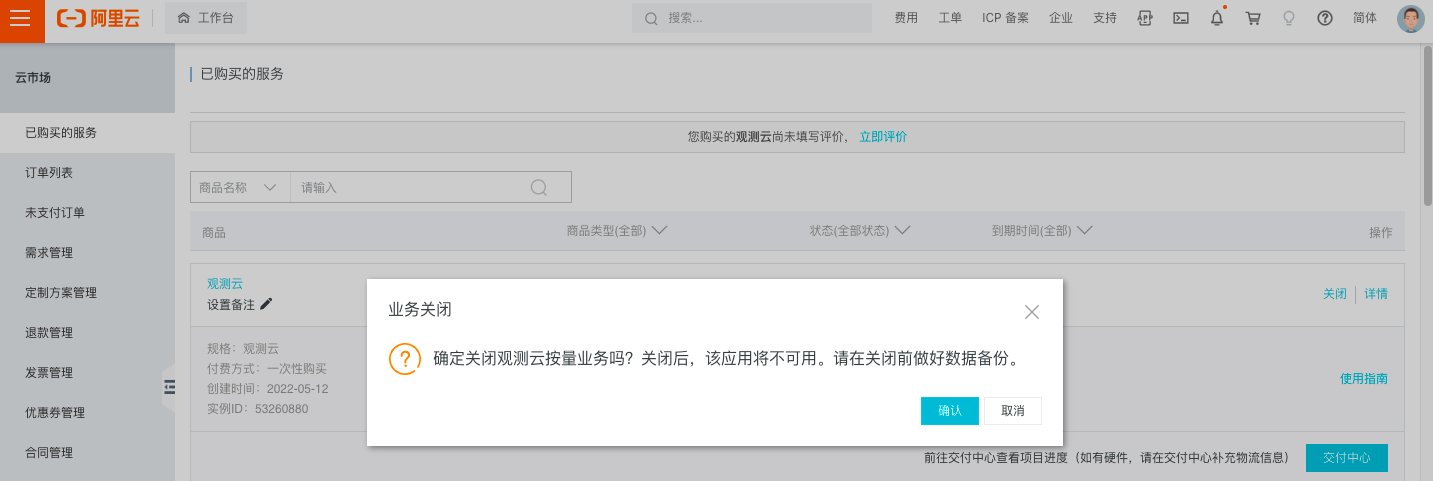1433x481 pixels.
Task: Close the 业务关闭 dialog with X
Action: tap(1032, 312)
